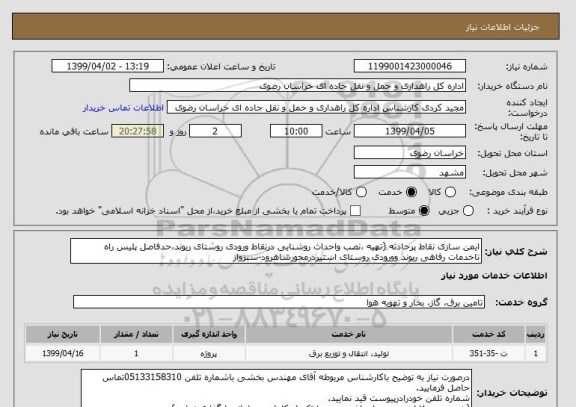The height and width of the screenshot is (407, 576).
Task: Click the need date cell 1399/04/16
Action: (x=62, y=353)
